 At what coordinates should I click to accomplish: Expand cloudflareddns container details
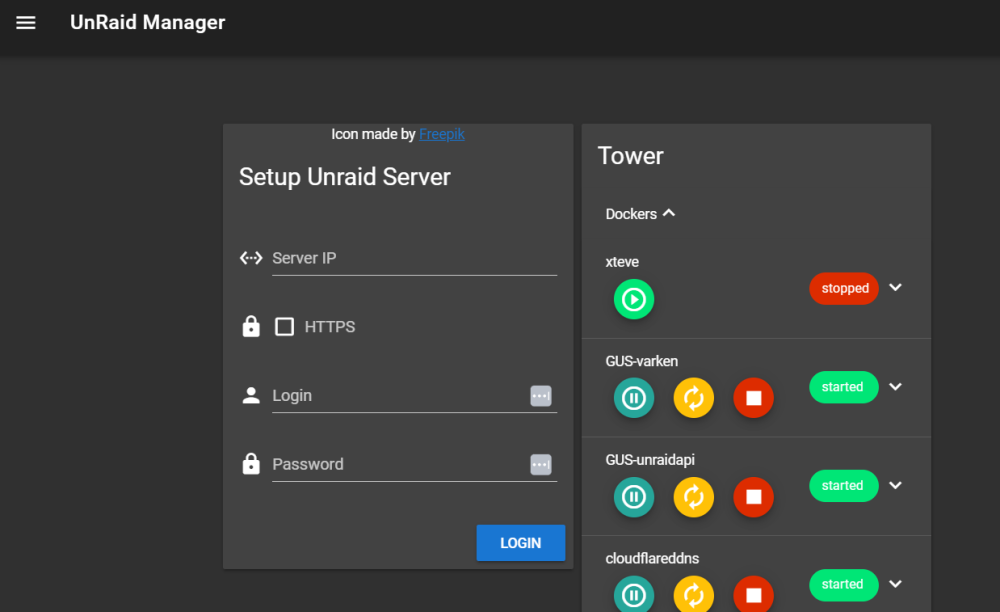point(895,584)
